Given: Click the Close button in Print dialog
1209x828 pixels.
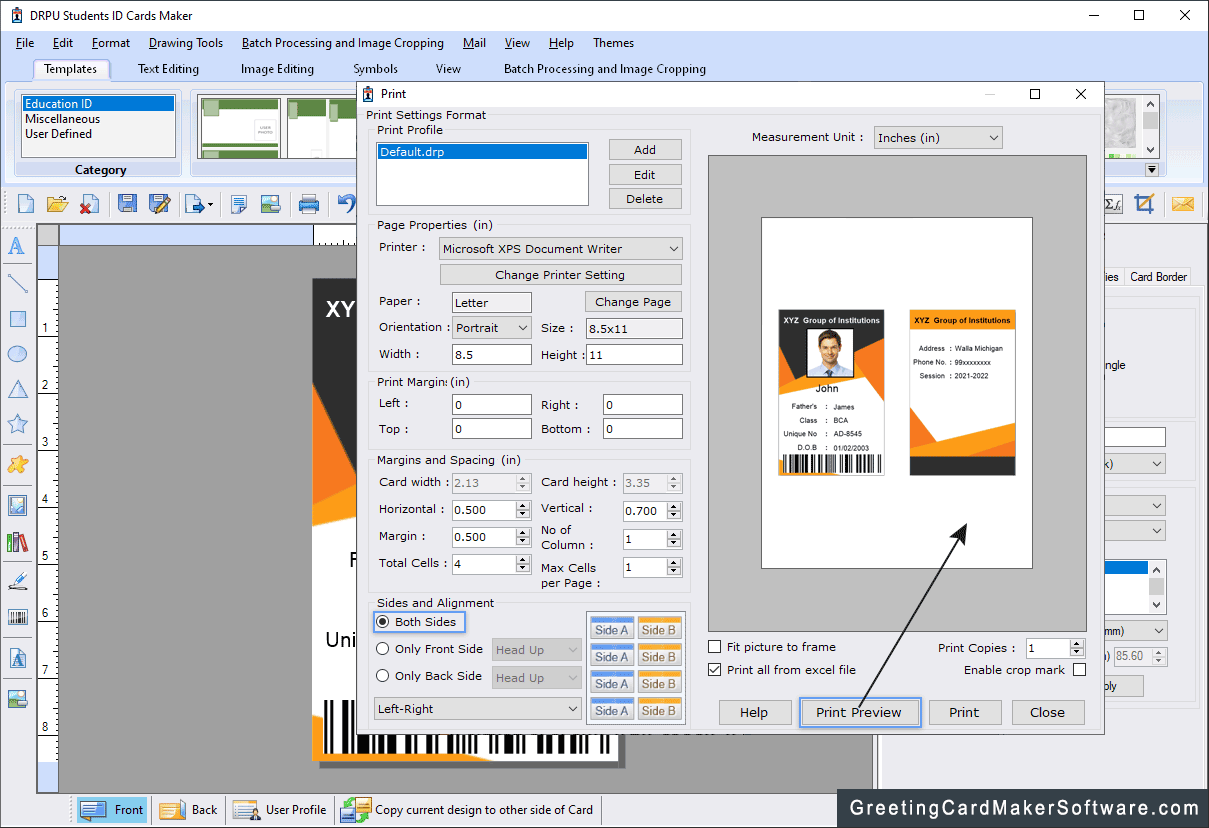Looking at the screenshot, I should point(1048,713).
